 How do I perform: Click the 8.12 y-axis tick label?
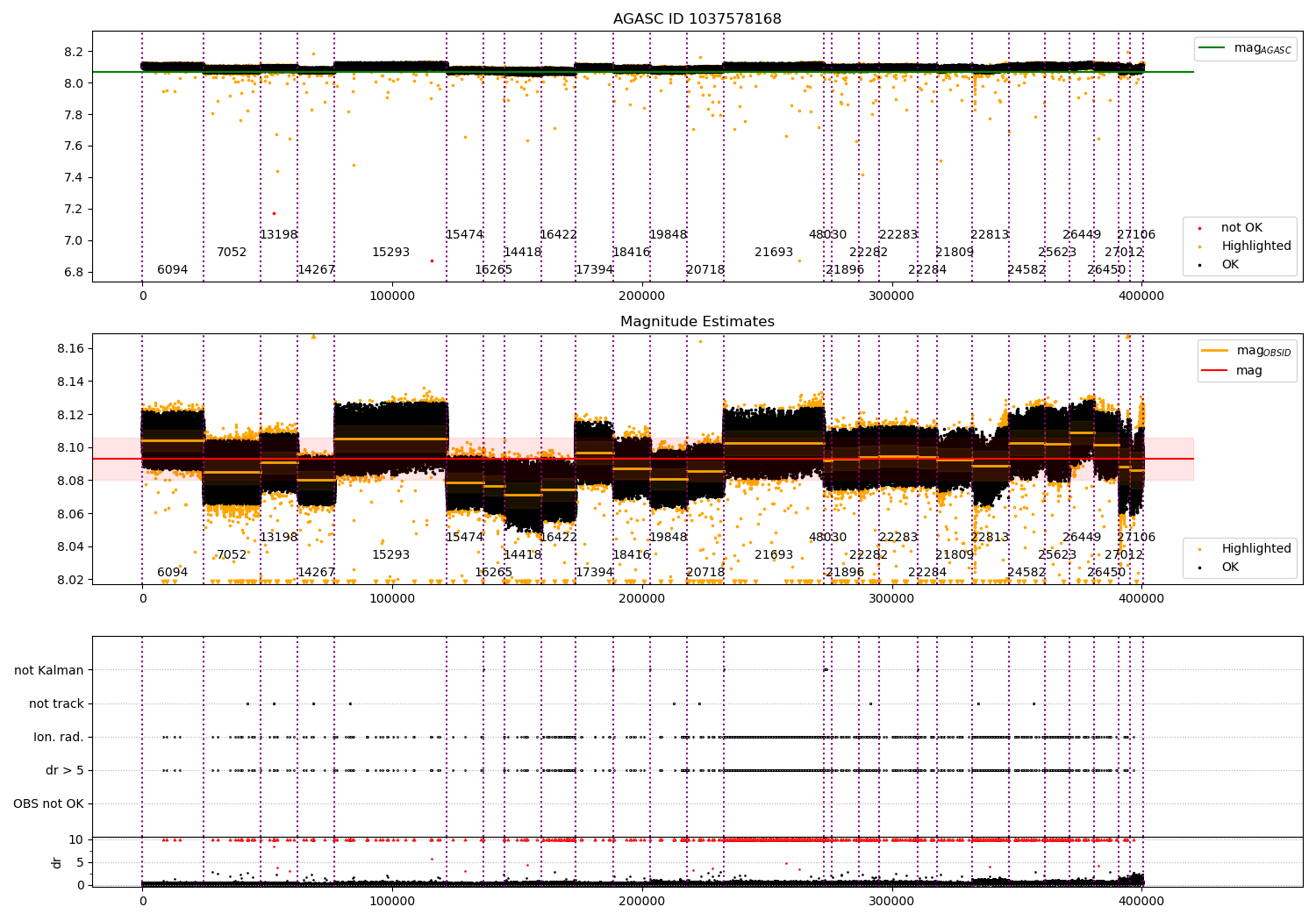coord(70,415)
